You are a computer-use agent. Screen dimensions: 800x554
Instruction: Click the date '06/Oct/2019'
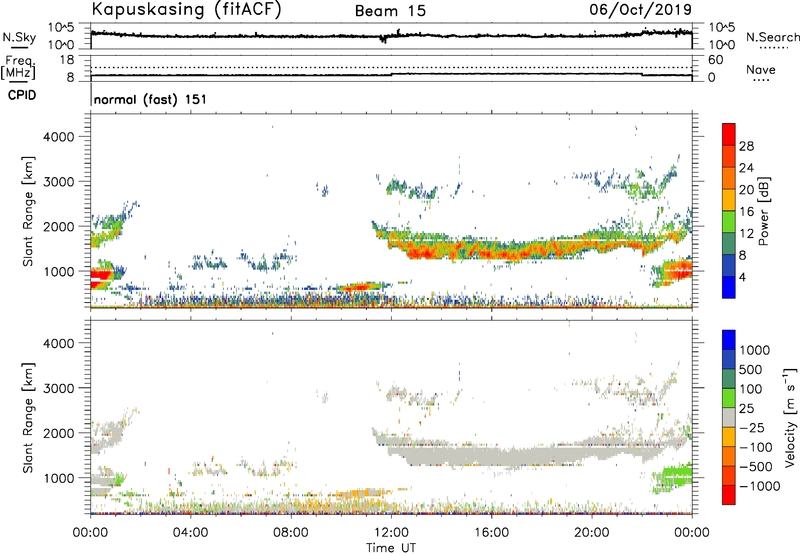tap(640, 9)
